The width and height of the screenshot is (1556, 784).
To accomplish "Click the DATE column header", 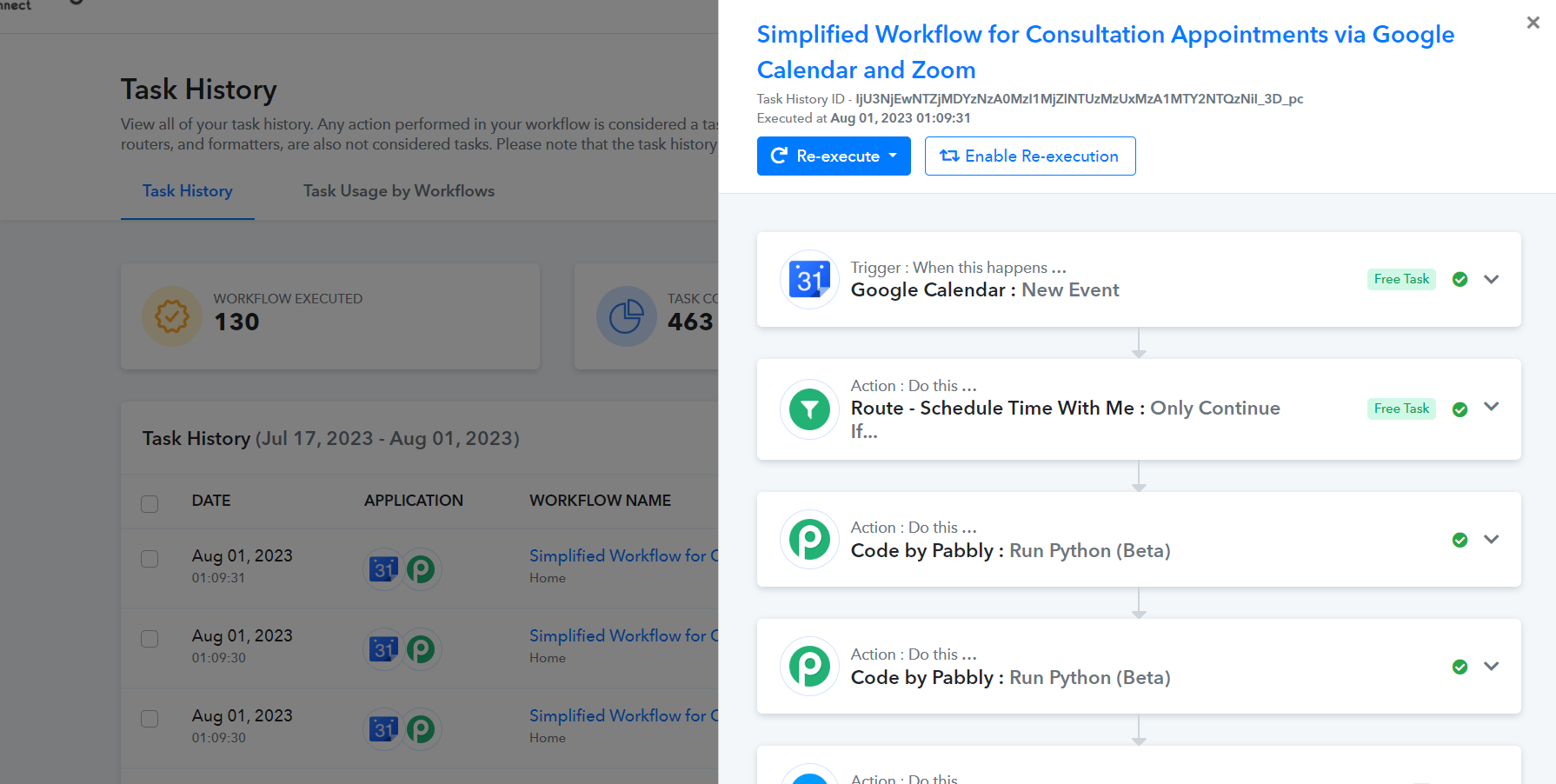I will point(211,501).
